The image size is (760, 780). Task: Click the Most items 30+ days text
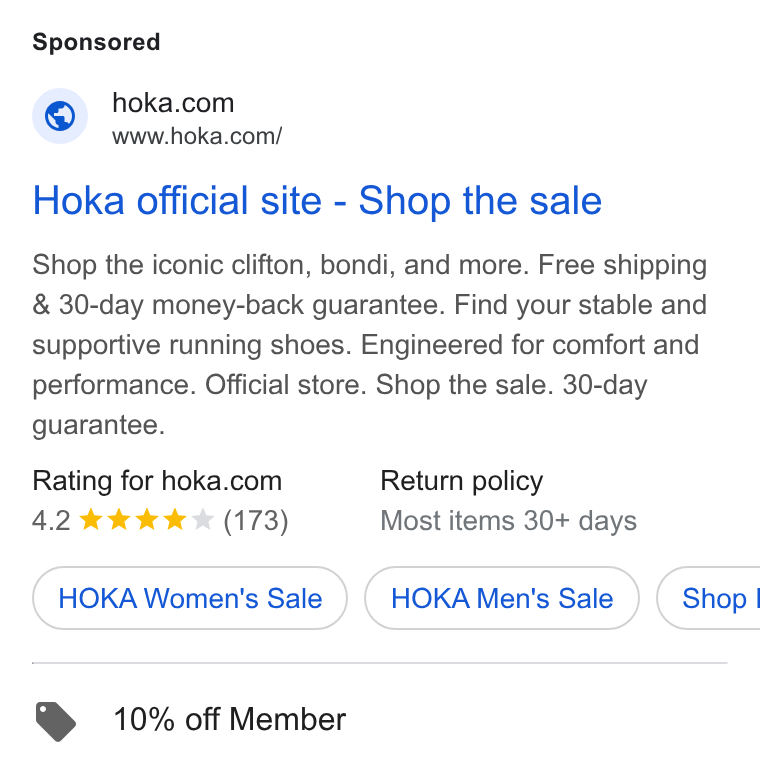[508, 521]
